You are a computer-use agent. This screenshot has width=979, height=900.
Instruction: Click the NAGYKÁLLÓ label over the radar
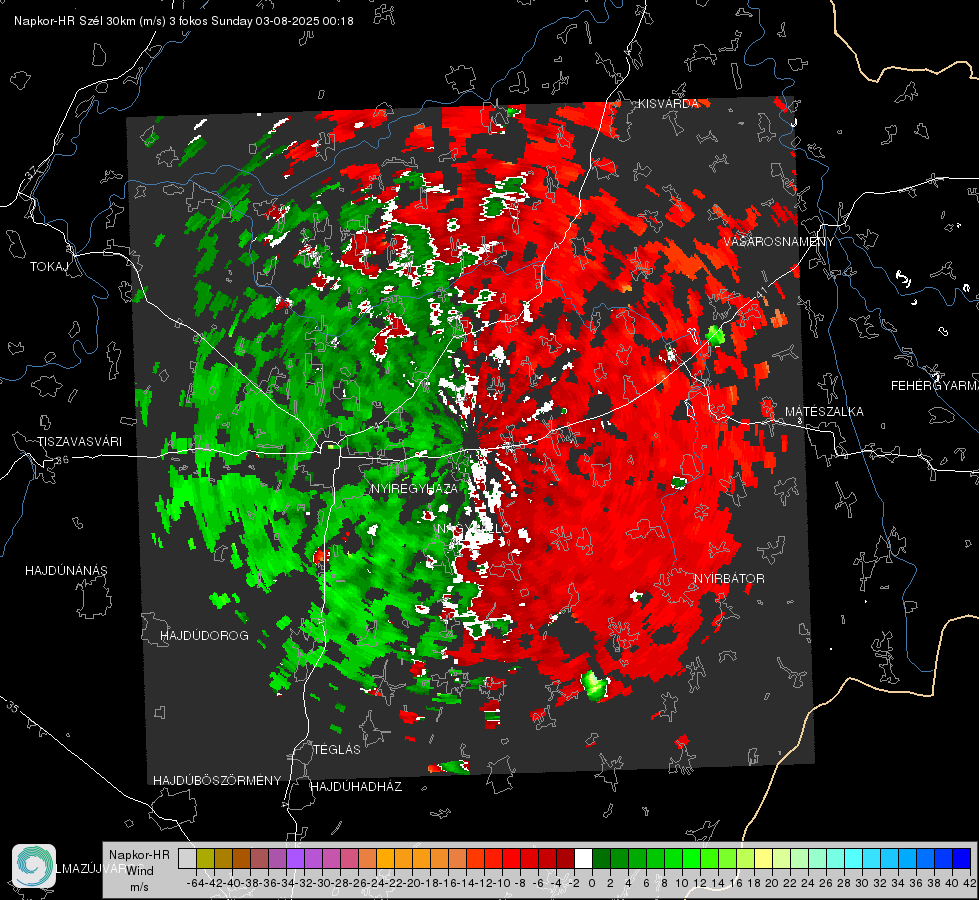(x=474, y=528)
